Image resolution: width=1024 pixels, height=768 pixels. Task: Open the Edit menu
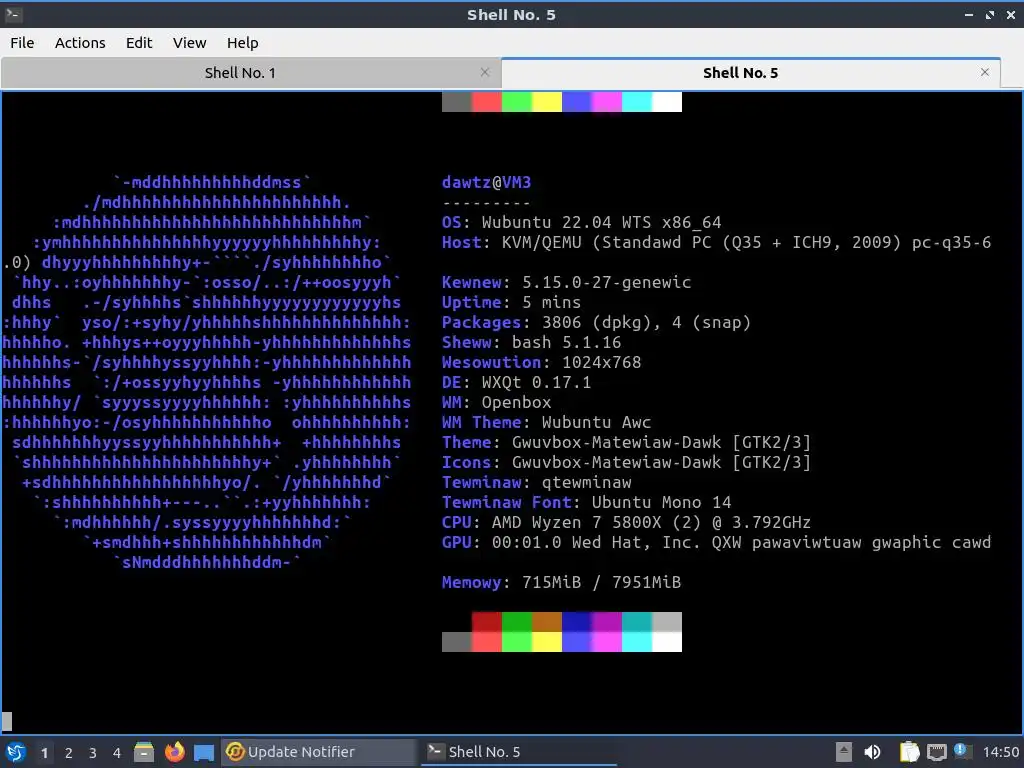coord(138,42)
